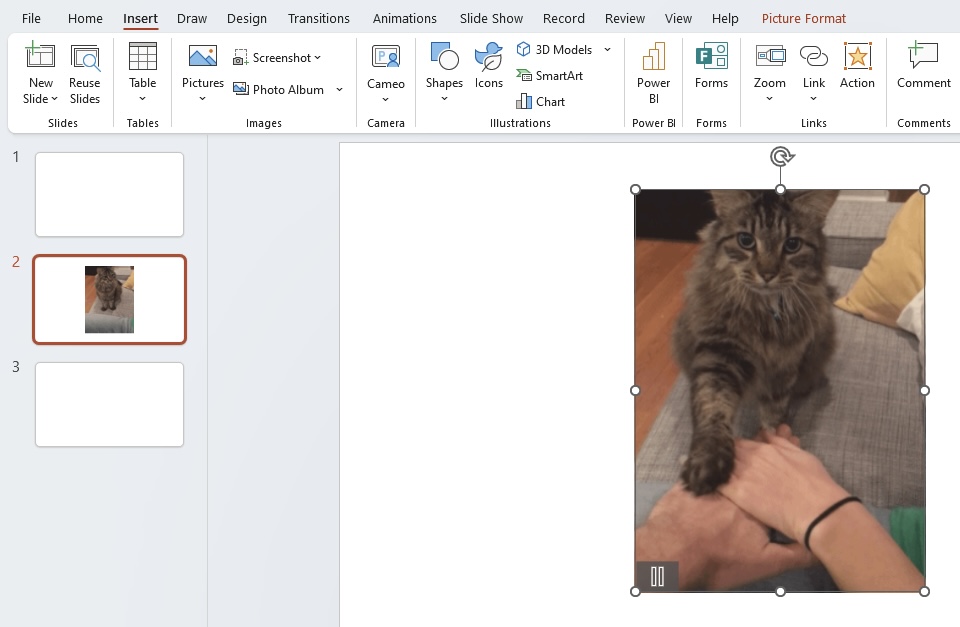Click the Power BI button
960x627 pixels.
pyautogui.click(x=653, y=73)
